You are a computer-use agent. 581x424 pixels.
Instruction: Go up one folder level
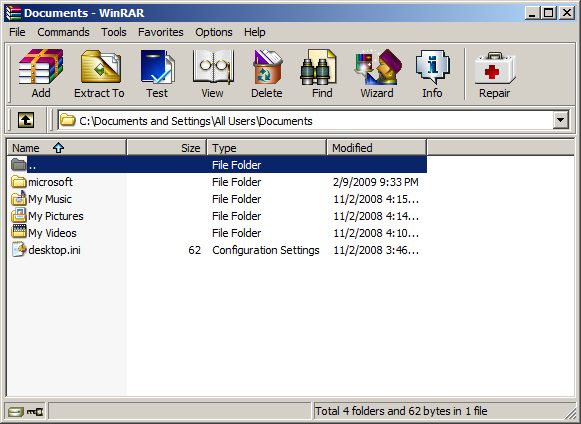click(x=26, y=120)
